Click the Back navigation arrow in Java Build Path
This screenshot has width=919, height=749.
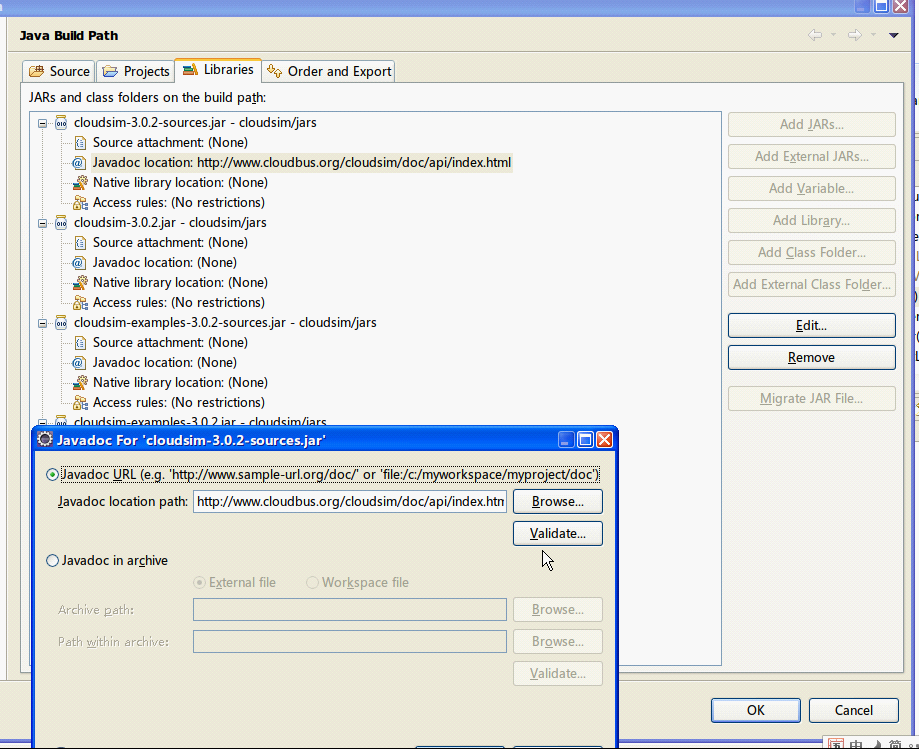[x=815, y=35]
